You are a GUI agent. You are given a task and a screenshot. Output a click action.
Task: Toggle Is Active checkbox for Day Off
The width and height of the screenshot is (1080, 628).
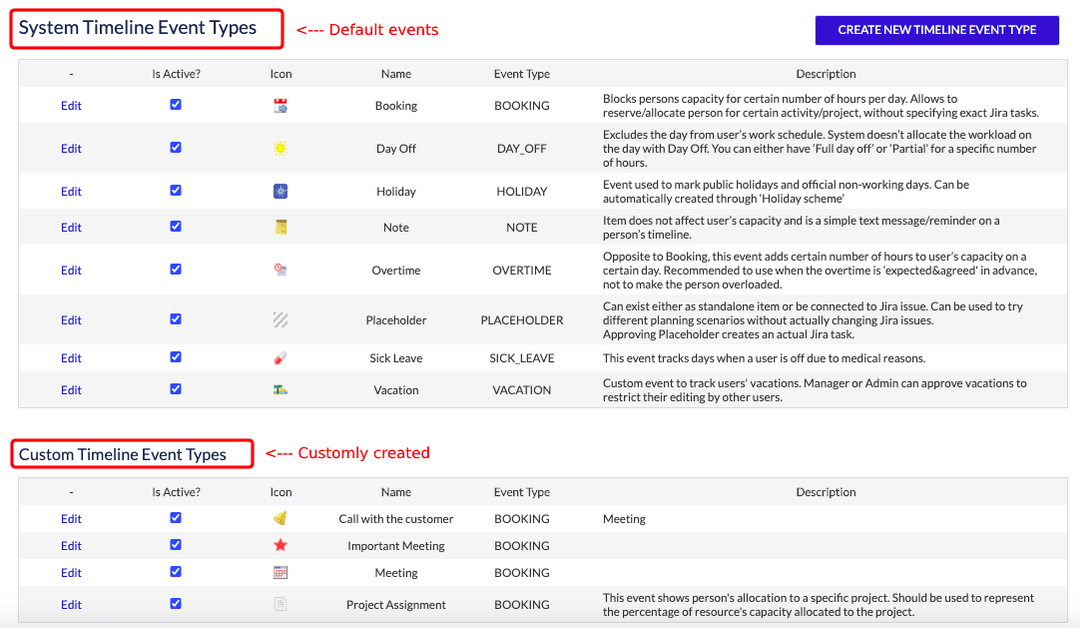tap(176, 147)
